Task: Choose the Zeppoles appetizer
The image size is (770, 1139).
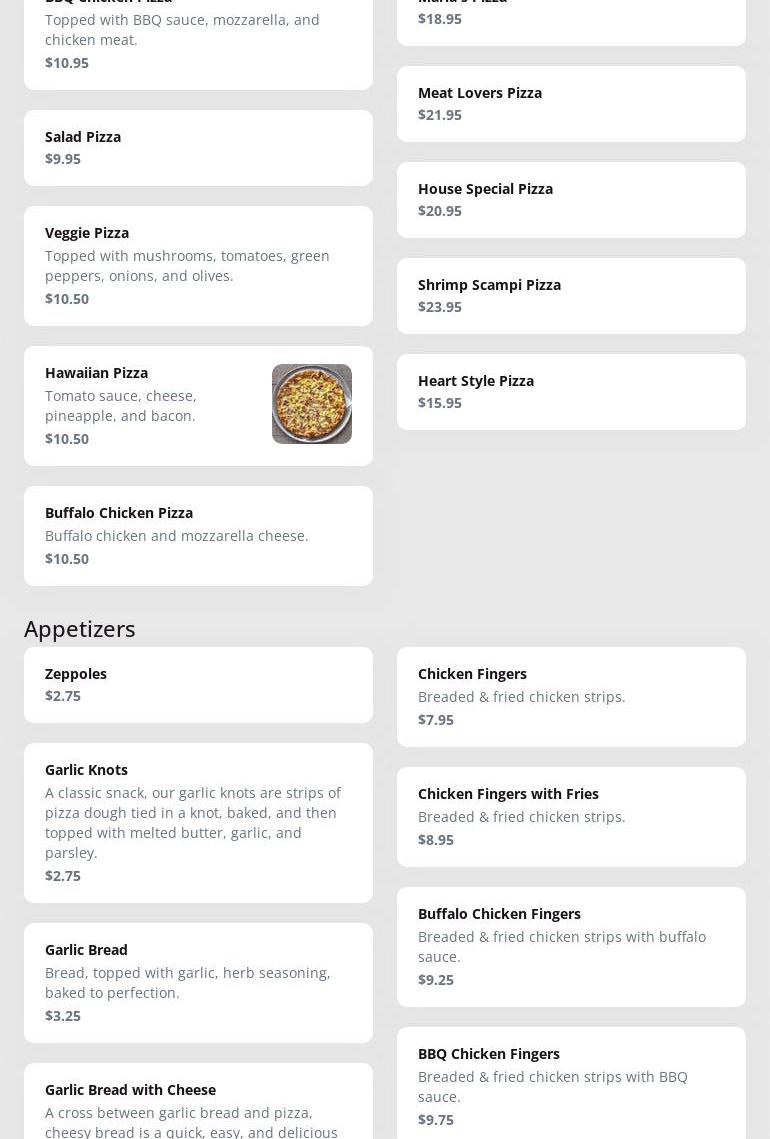Action: pyautogui.click(x=198, y=685)
